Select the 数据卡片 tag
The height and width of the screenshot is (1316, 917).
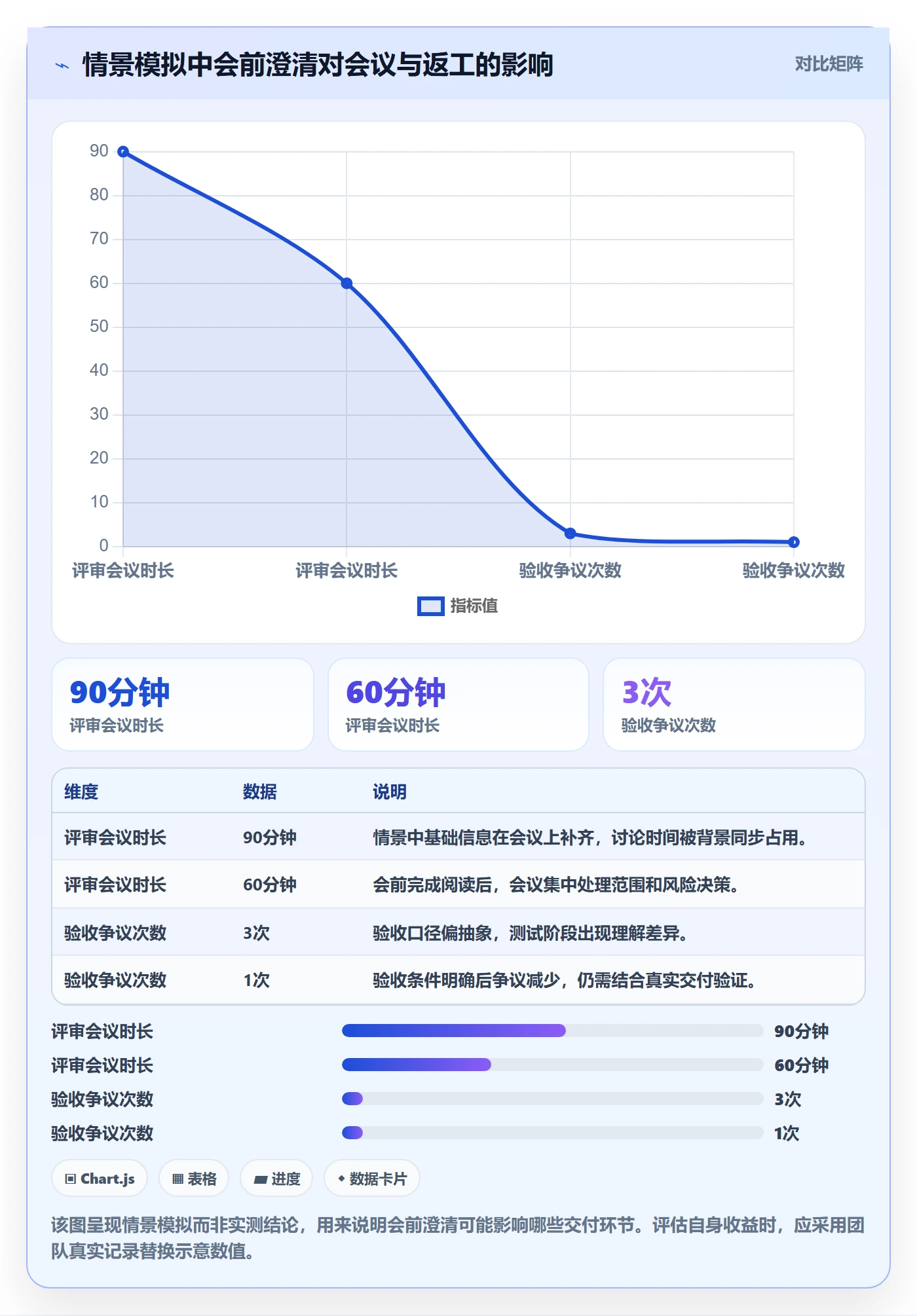(x=372, y=1179)
